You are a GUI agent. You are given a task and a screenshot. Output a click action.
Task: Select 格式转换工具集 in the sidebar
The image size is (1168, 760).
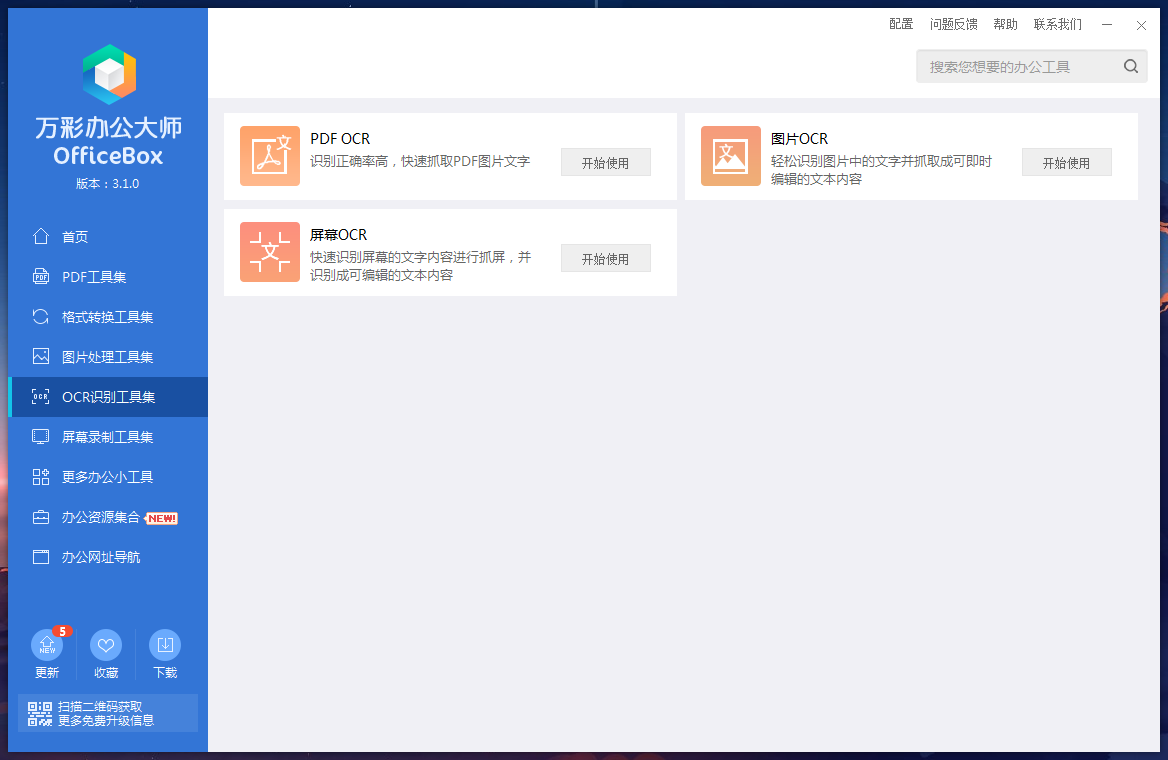[x=108, y=317]
